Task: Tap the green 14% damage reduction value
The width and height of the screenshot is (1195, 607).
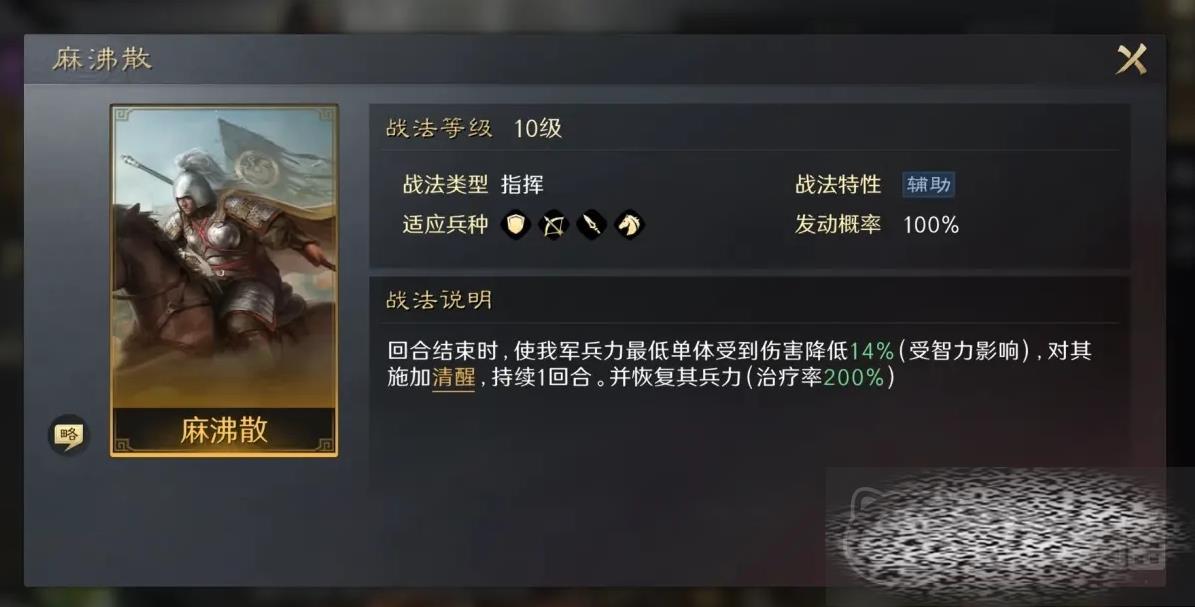Action: pyautogui.click(x=871, y=351)
